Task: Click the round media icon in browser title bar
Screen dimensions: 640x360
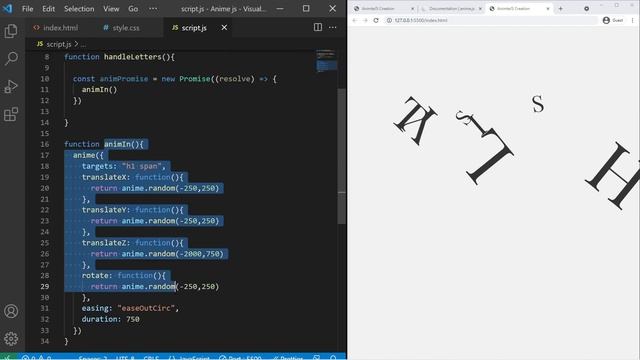Action: click(x=587, y=9)
